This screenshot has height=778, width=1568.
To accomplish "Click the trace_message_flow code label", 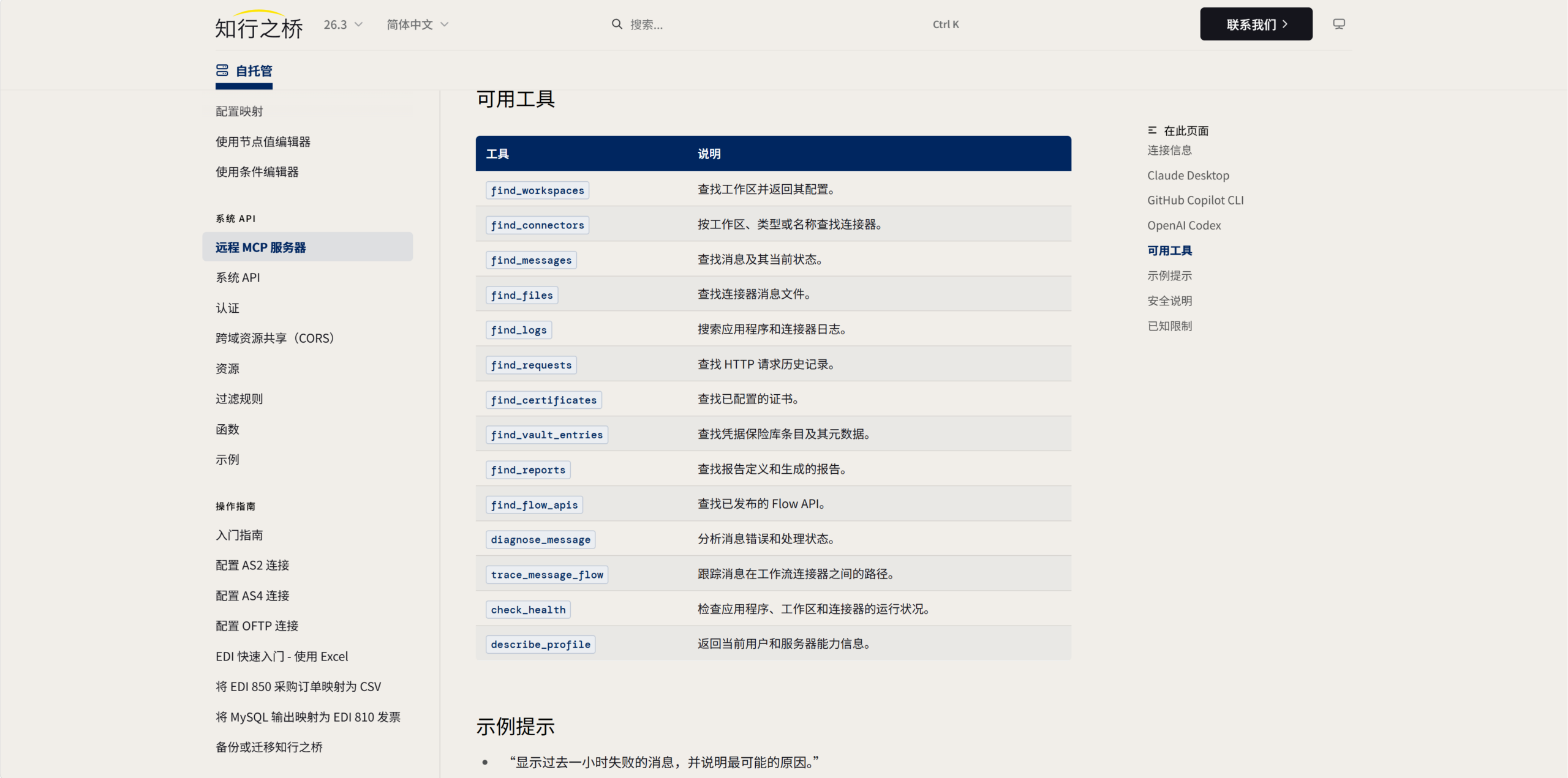I will pyautogui.click(x=547, y=574).
